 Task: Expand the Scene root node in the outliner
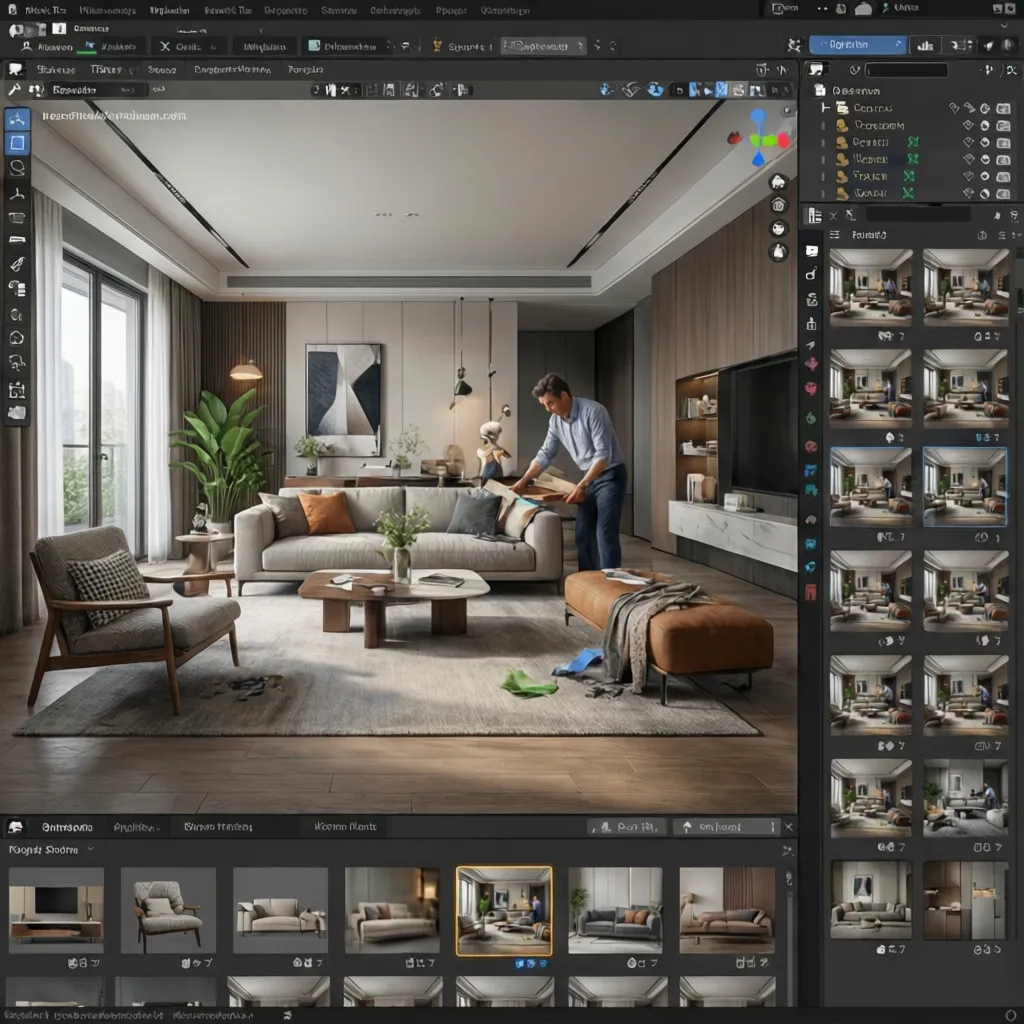(x=823, y=108)
